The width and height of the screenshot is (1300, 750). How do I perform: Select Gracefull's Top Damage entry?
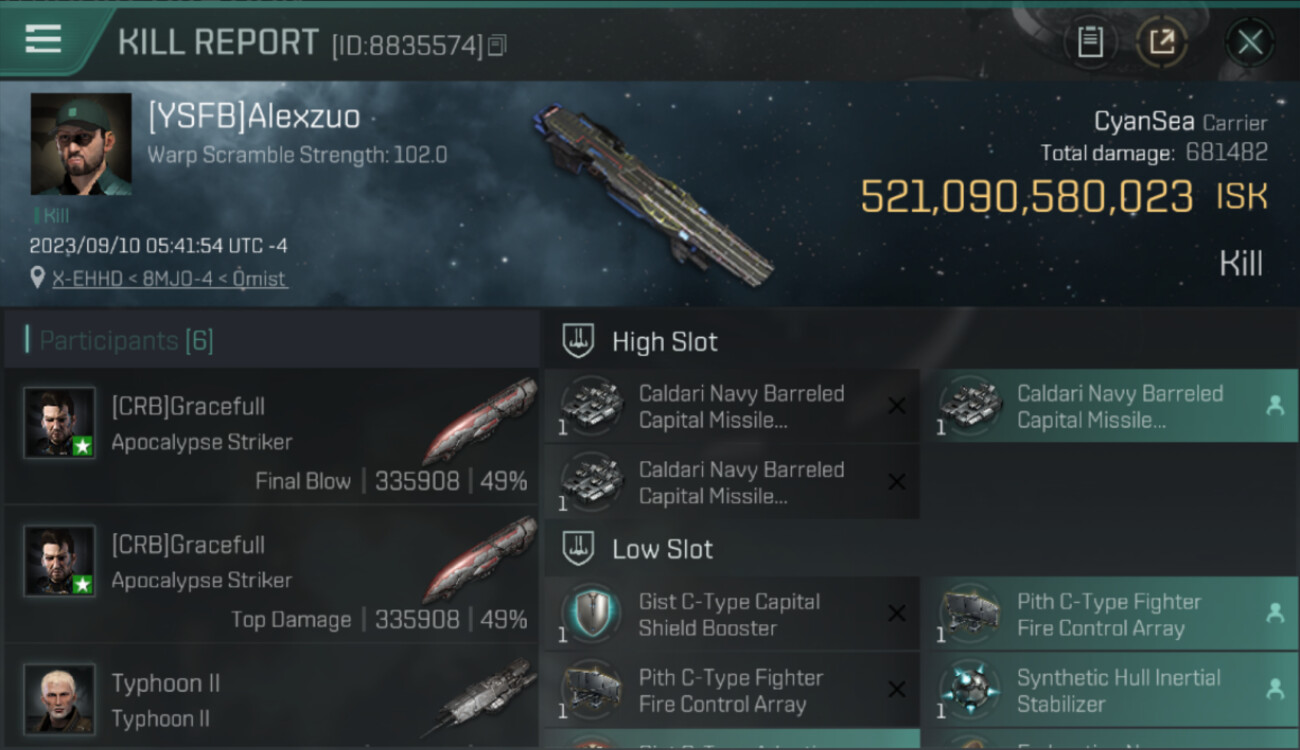click(x=272, y=575)
